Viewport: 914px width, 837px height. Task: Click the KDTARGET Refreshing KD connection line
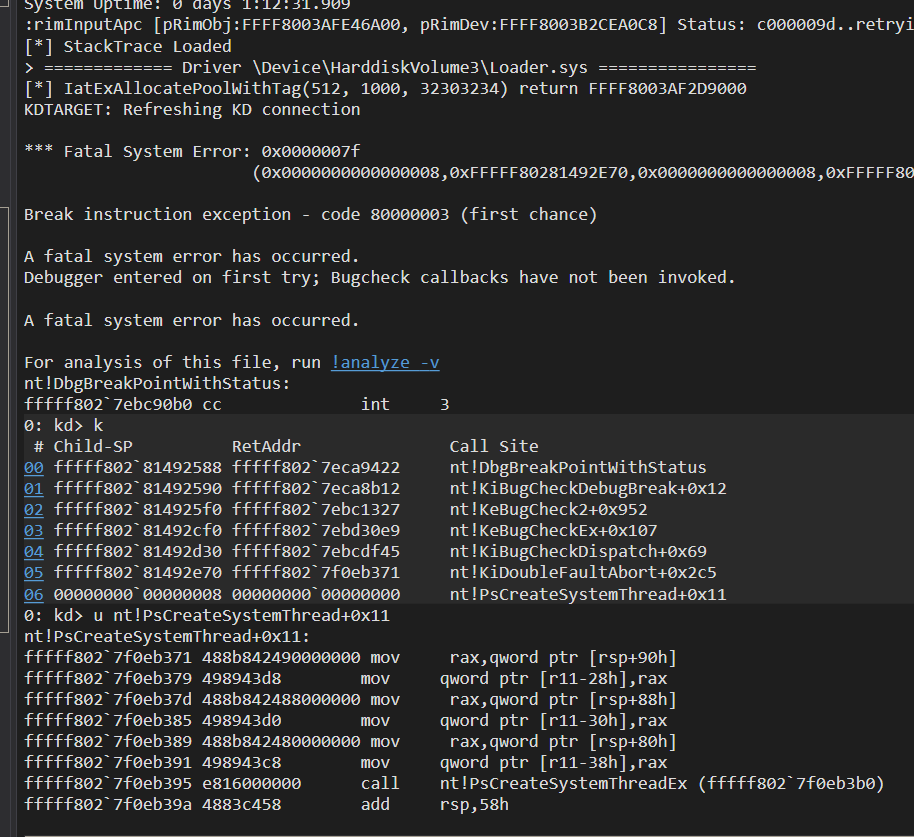tap(192, 109)
